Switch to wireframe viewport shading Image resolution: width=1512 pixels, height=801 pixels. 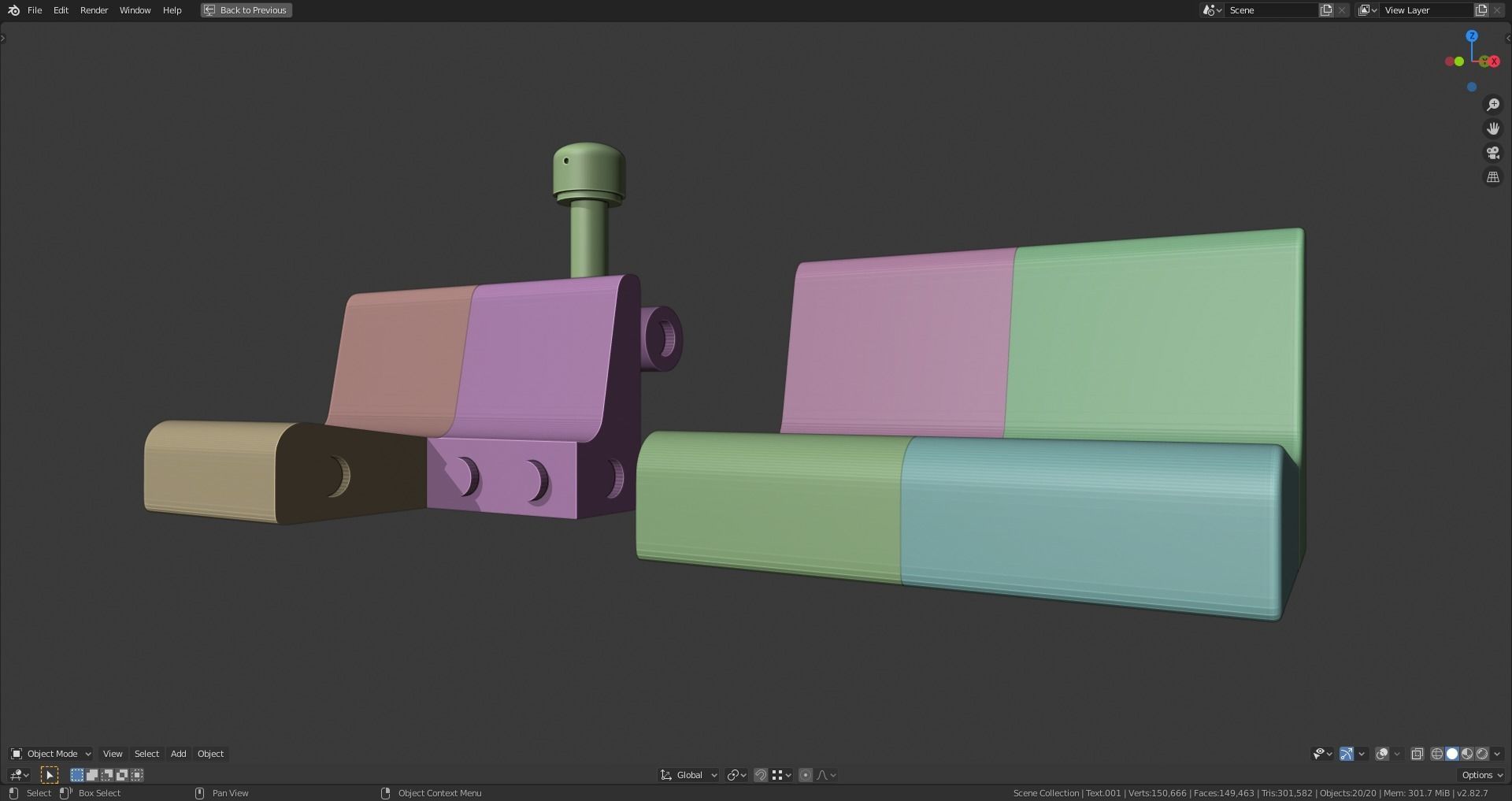click(x=1437, y=754)
